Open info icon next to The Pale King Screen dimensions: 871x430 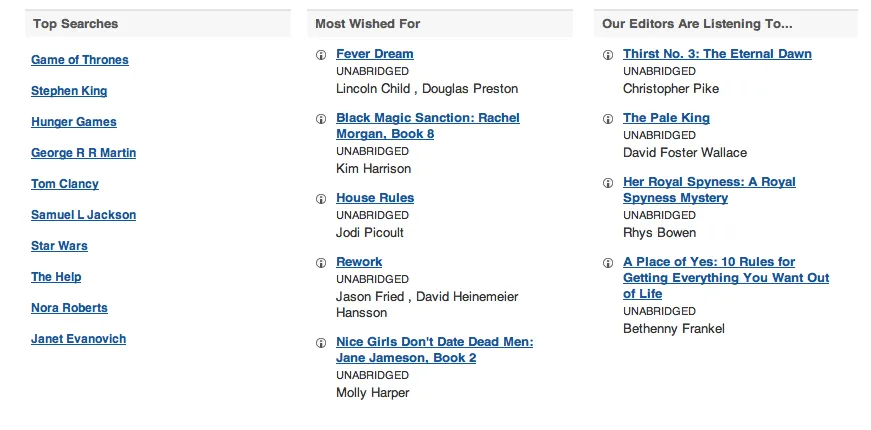coord(608,119)
